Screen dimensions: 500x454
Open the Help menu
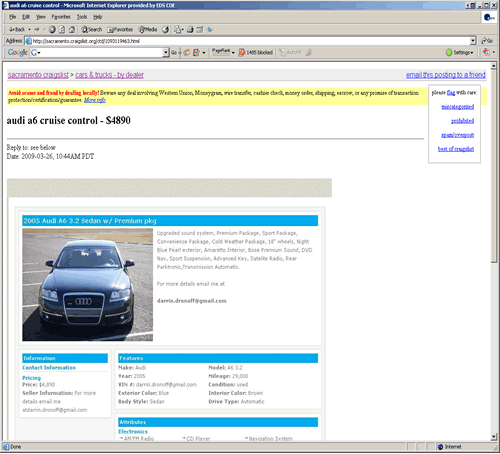coord(98,17)
